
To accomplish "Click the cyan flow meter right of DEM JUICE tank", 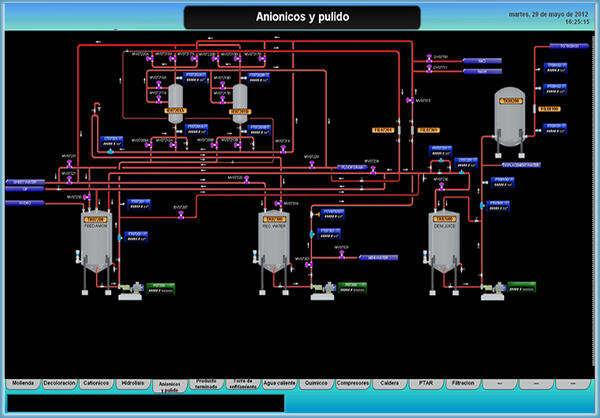I will [481, 206].
